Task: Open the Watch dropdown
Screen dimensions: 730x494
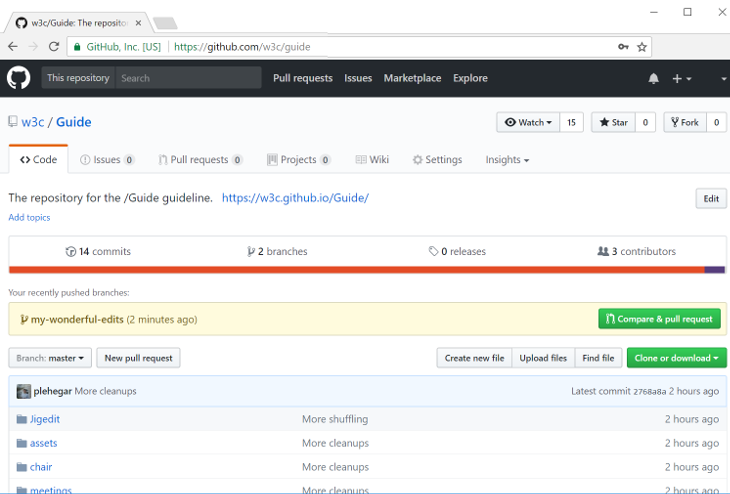Action: 528,122
